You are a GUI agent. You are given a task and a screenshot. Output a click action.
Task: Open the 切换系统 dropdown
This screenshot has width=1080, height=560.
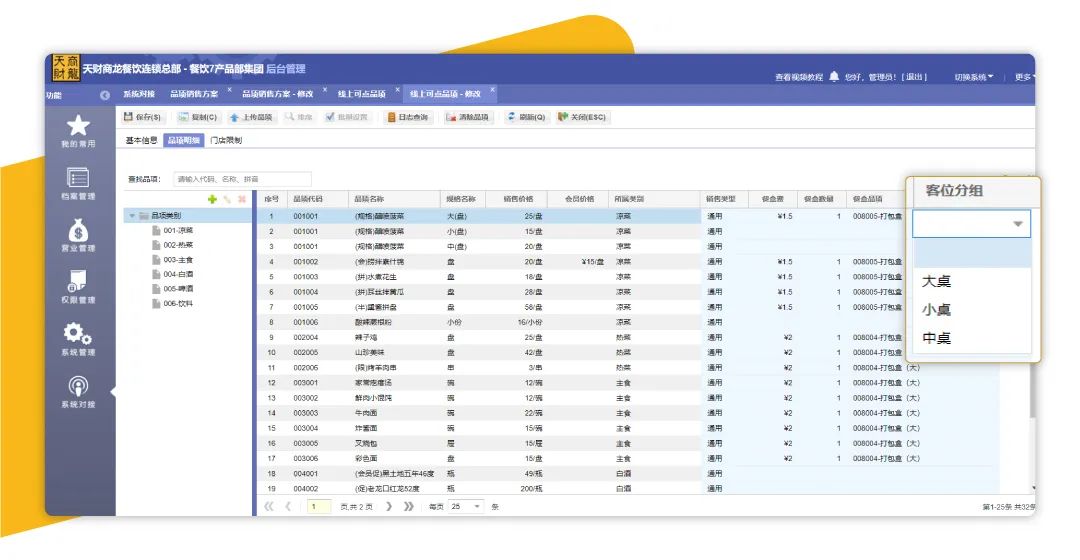973,77
